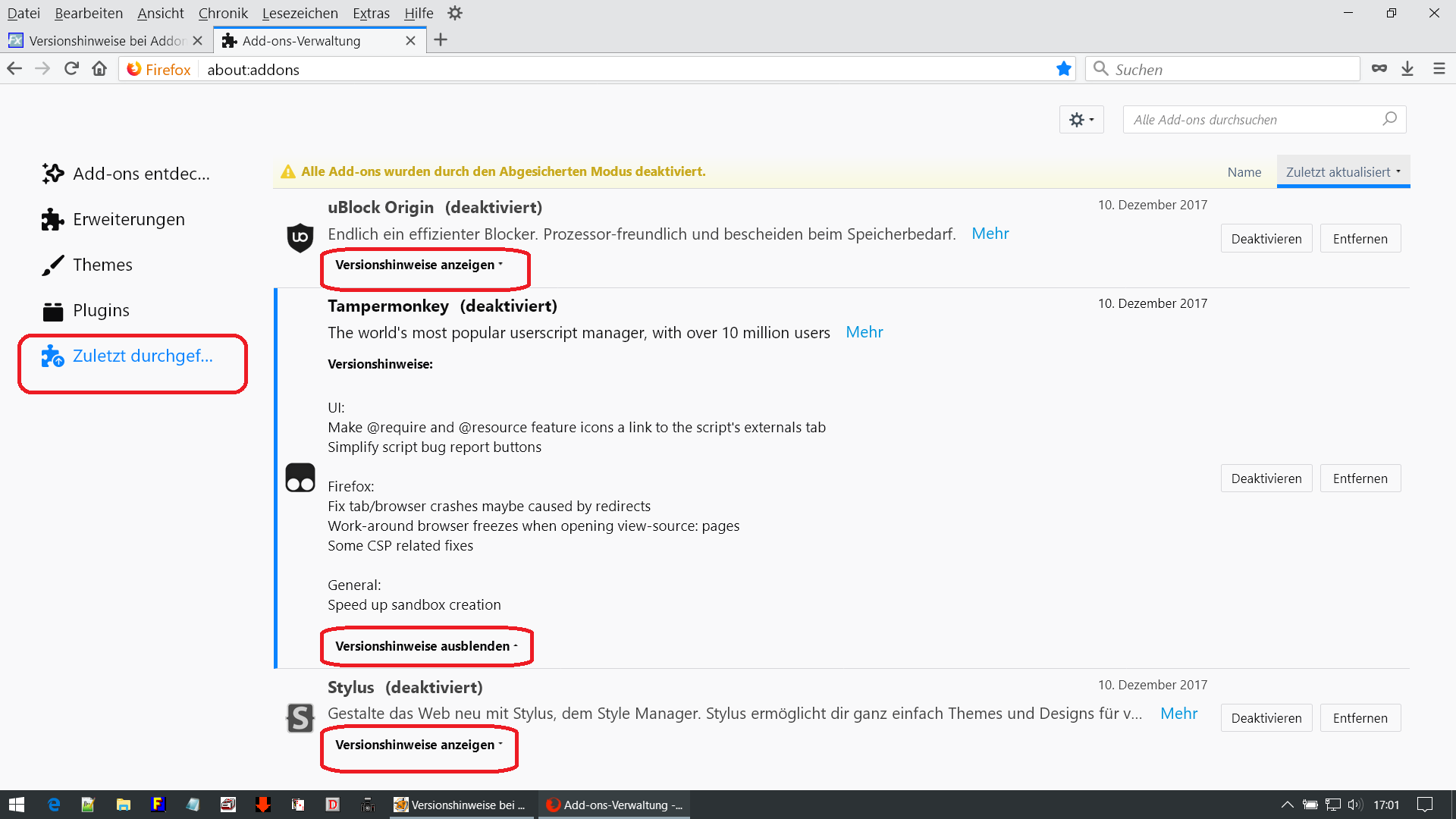Sort add-ons by Name
The width and height of the screenshot is (1456, 819).
pos(1244,172)
